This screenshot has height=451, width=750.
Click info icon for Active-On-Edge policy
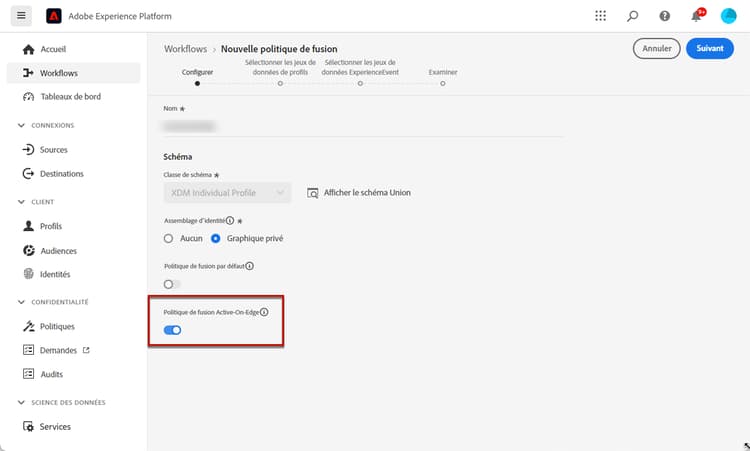pos(264,312)
